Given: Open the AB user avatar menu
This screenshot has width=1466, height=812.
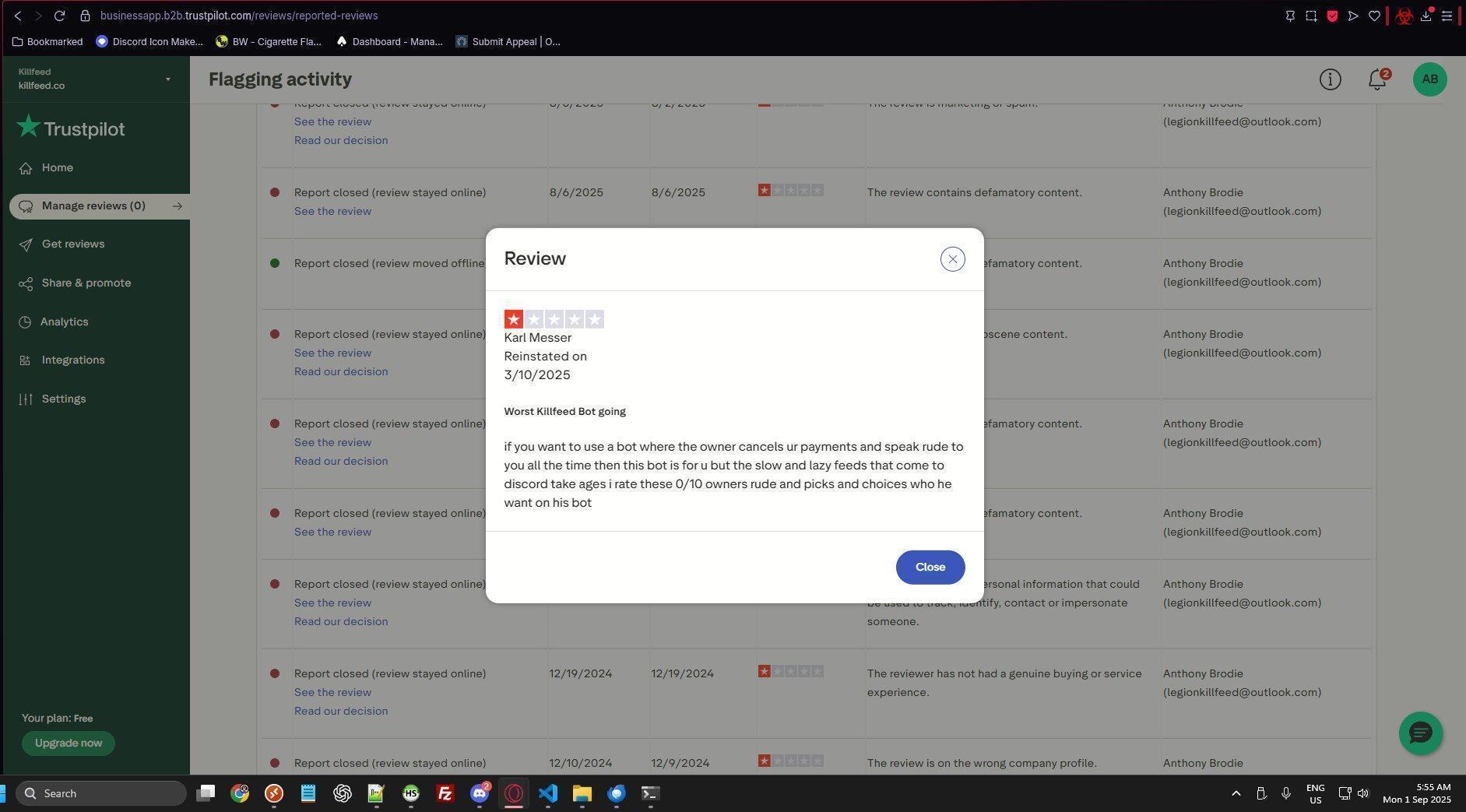Looking at the screenshot, I should coord(1429,79).
